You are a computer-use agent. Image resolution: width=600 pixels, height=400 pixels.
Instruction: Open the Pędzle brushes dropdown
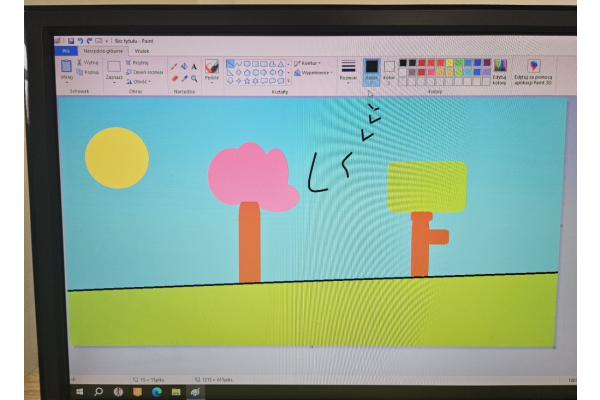[x=211, y=71]
